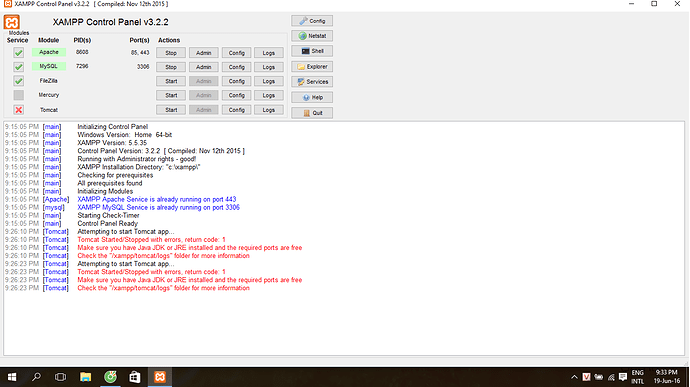Stop the Apache module
This screenshot has width=690, height=387.
(171, 53)
